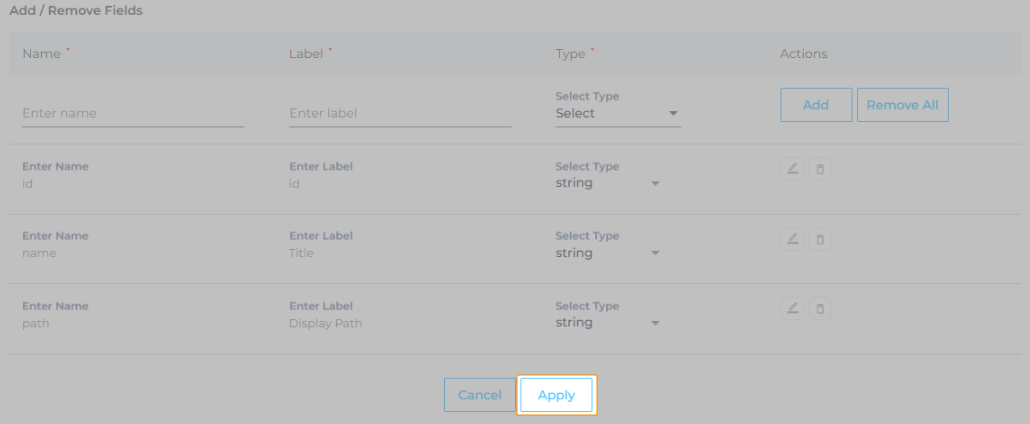Click the Remove All button

[x=902, y=105]
